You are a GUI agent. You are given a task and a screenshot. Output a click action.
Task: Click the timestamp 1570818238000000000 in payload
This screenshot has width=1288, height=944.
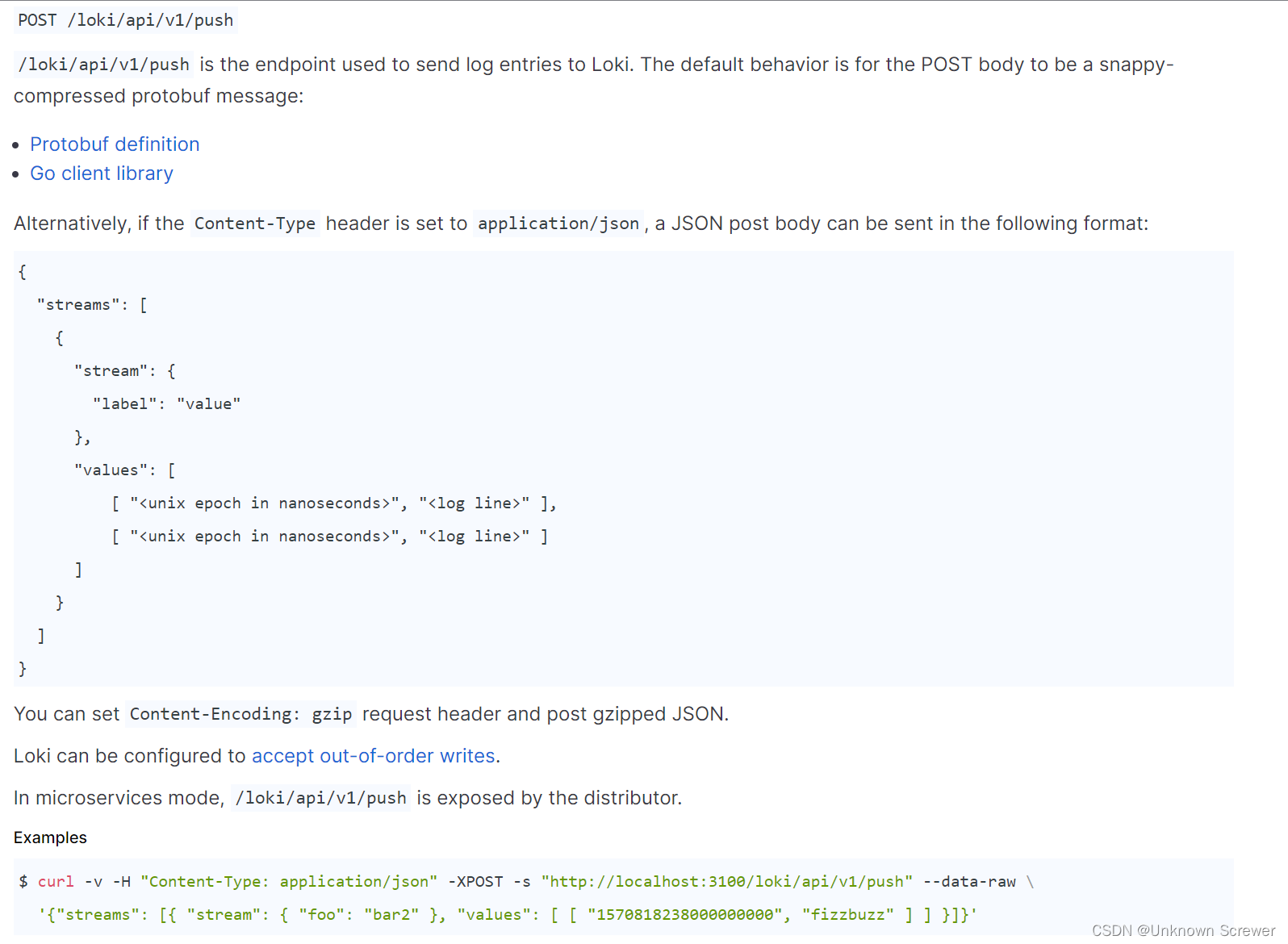(x=685, y=915)
